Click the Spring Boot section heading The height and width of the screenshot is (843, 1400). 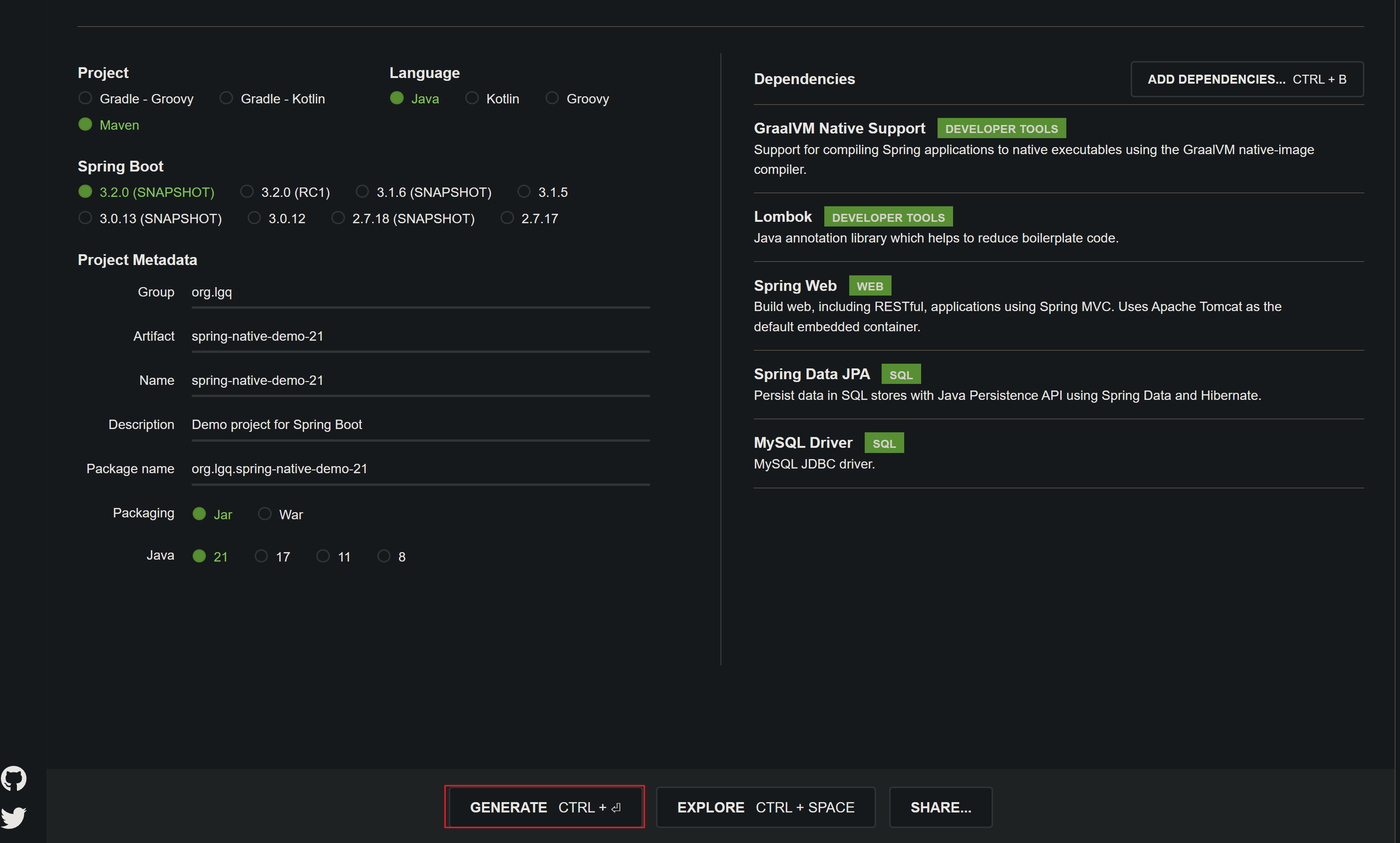120,166
